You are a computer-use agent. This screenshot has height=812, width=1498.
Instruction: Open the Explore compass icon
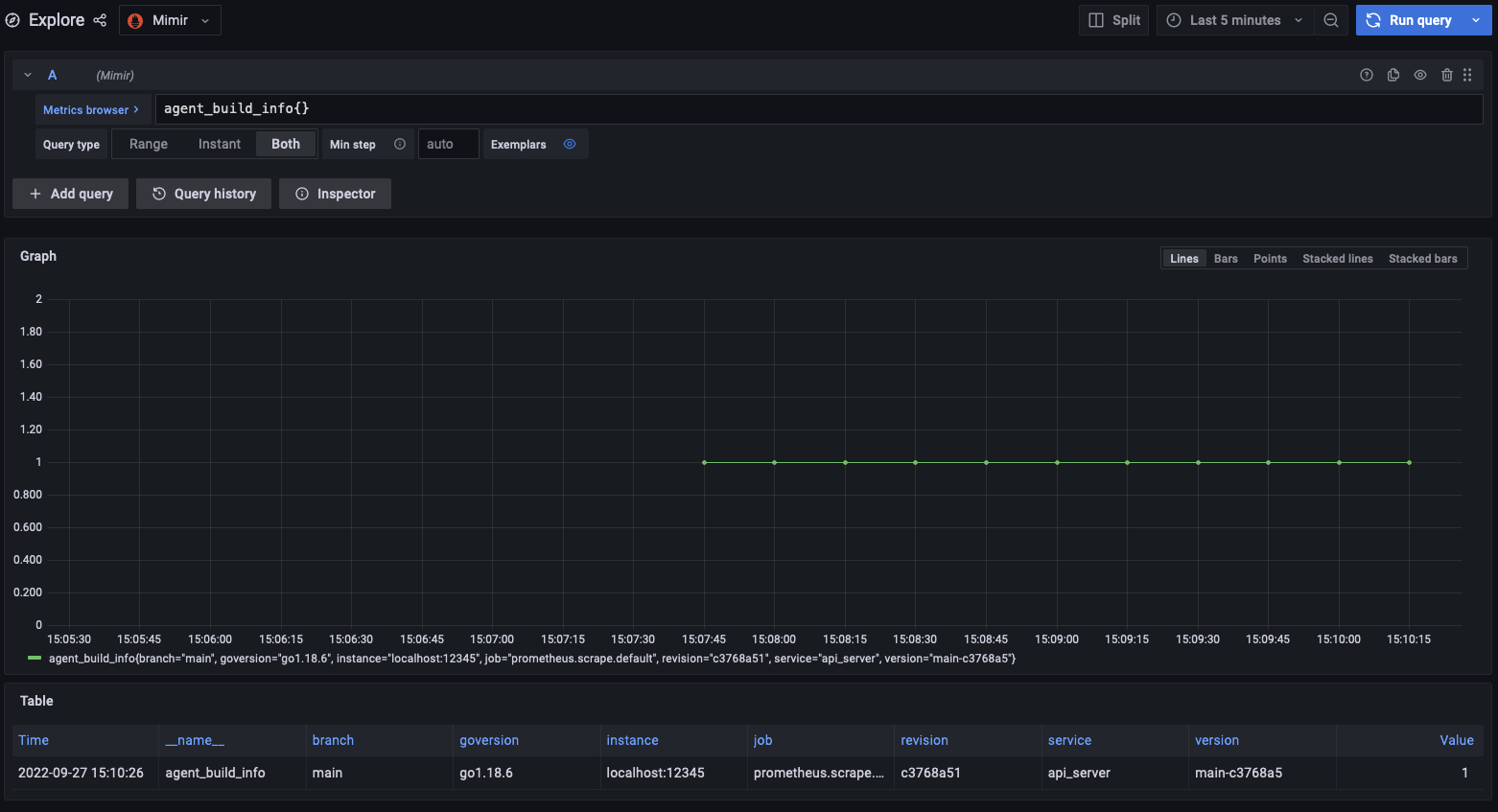12,19
